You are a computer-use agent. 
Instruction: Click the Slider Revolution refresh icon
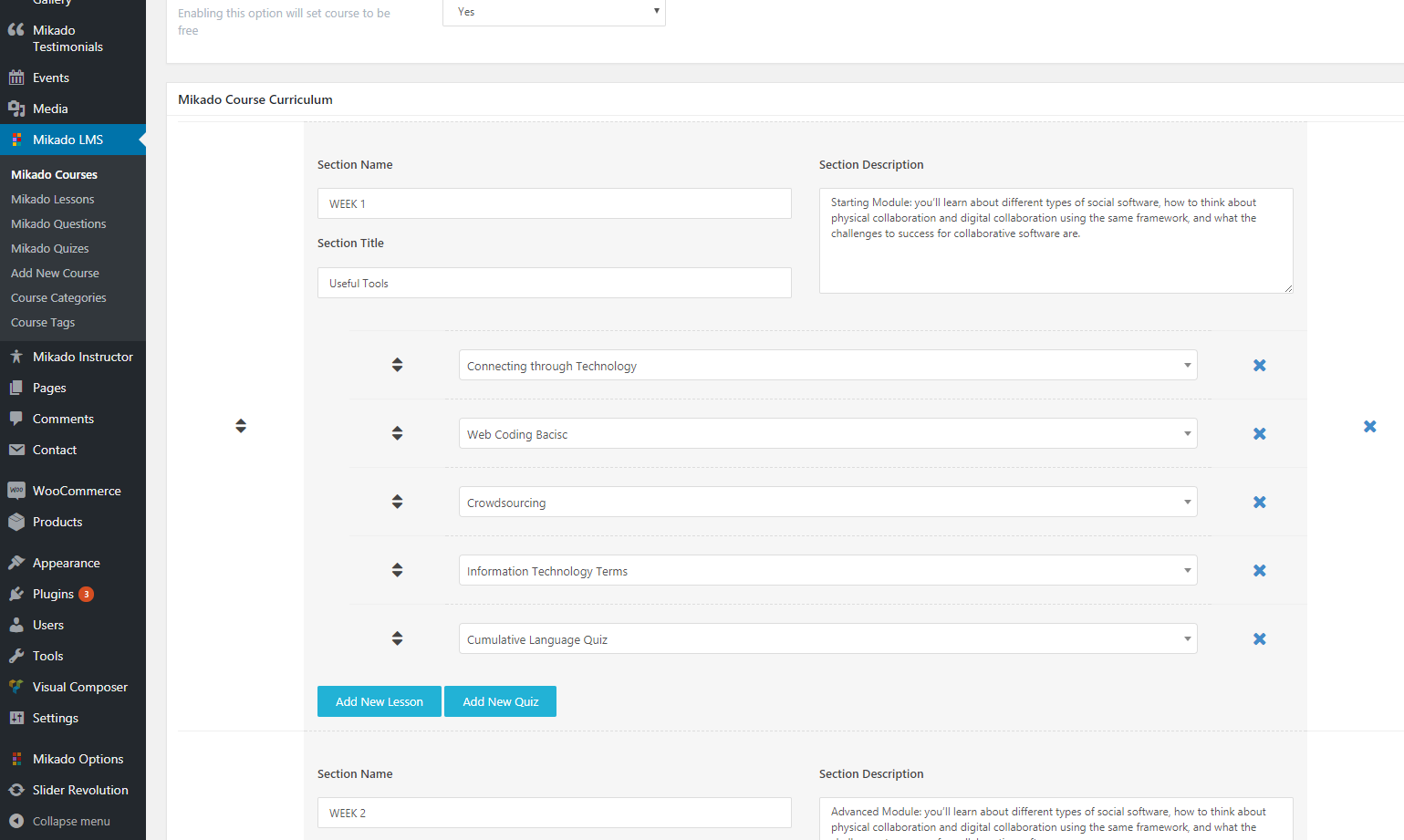(16, 790)
